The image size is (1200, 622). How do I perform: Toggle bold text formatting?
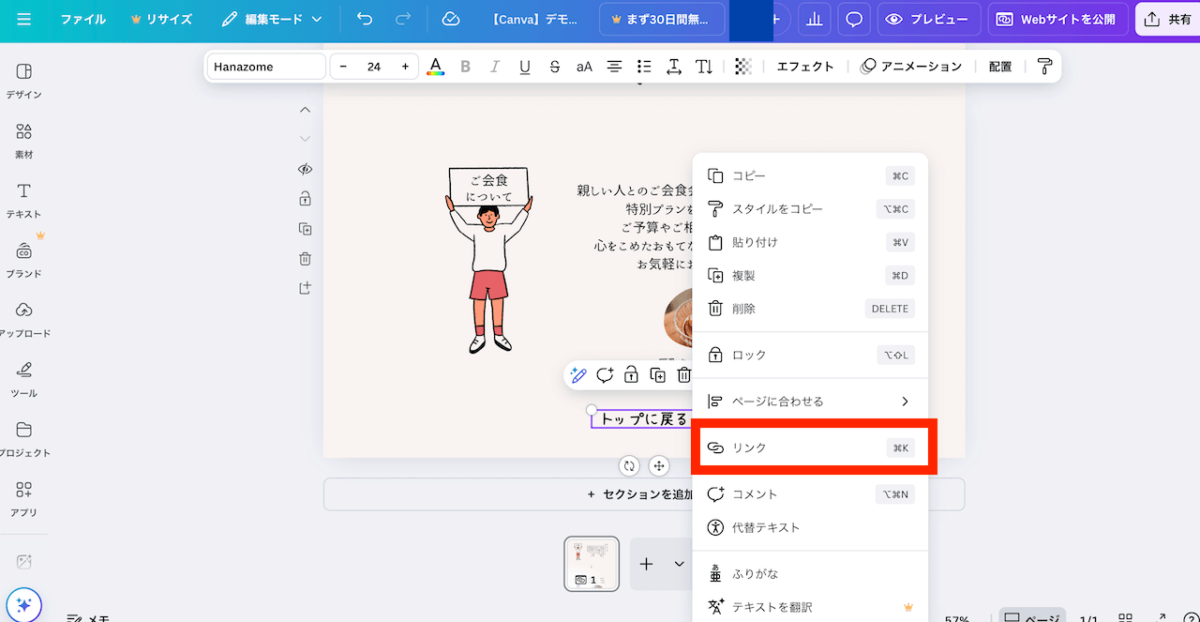(465, 67)
